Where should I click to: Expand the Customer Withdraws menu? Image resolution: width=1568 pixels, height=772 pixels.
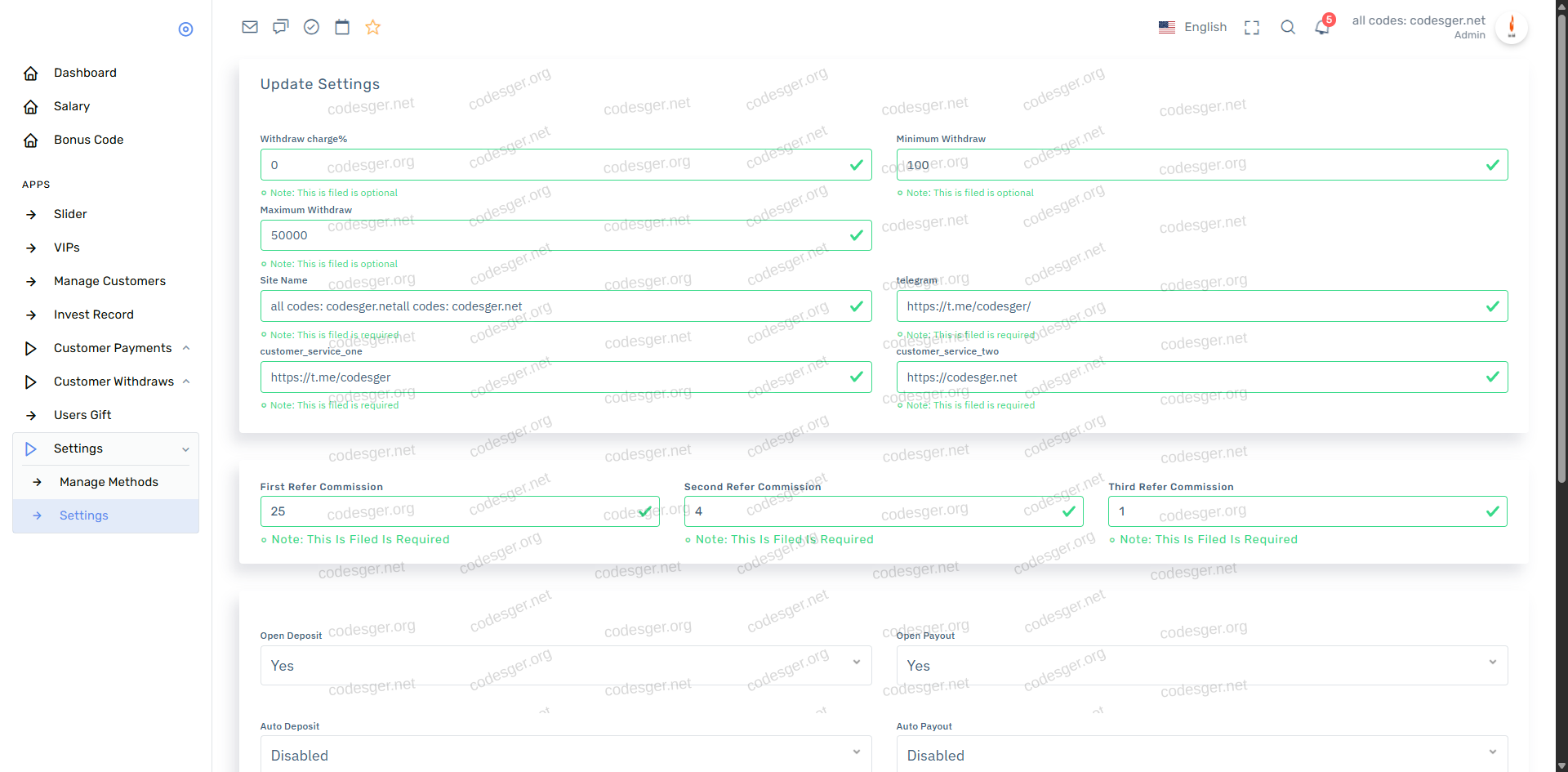pyautogui.click(x=114, y=382)
